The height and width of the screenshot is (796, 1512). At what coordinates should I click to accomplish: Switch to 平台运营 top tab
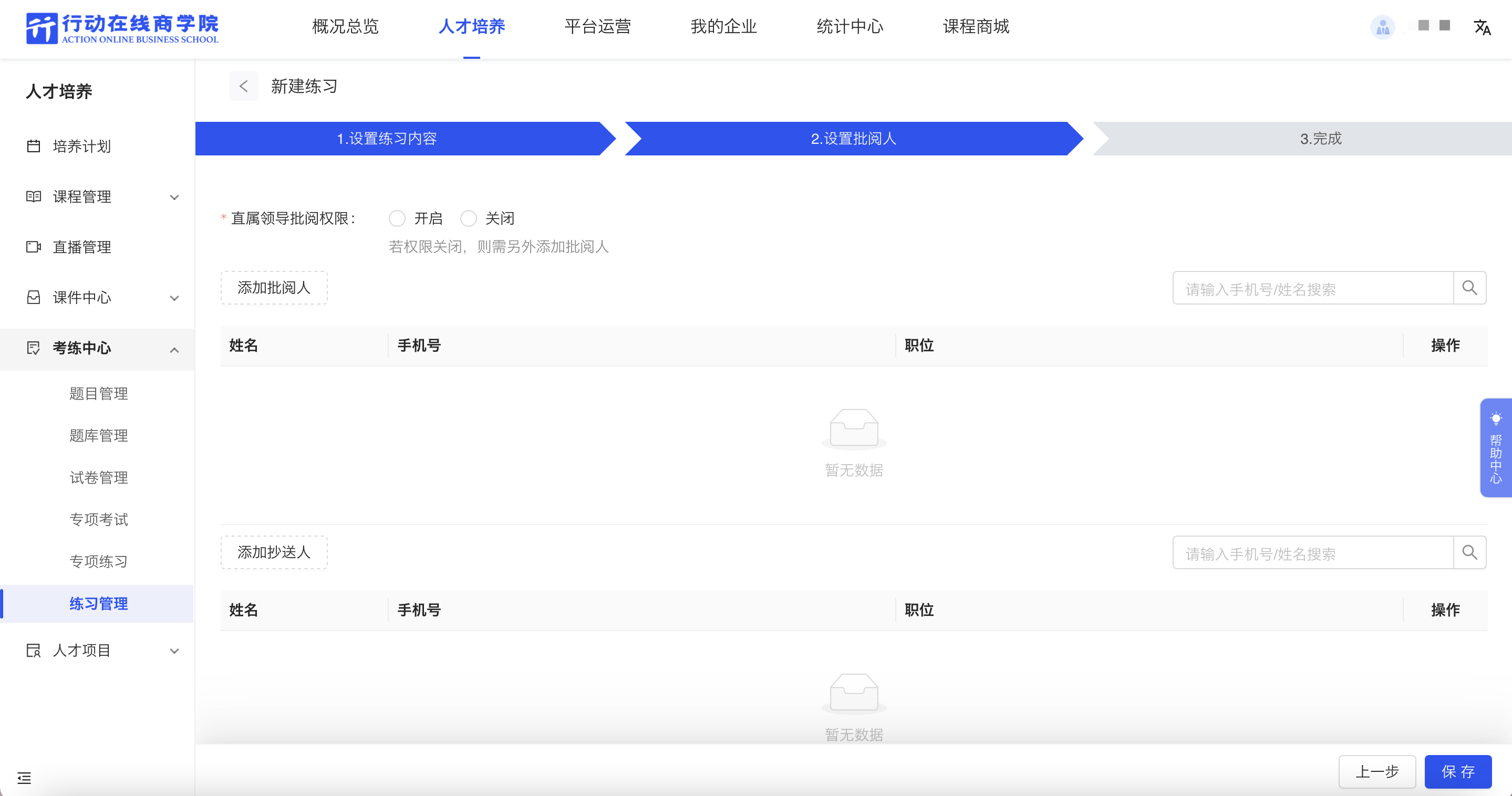click(x=597, y=26)
